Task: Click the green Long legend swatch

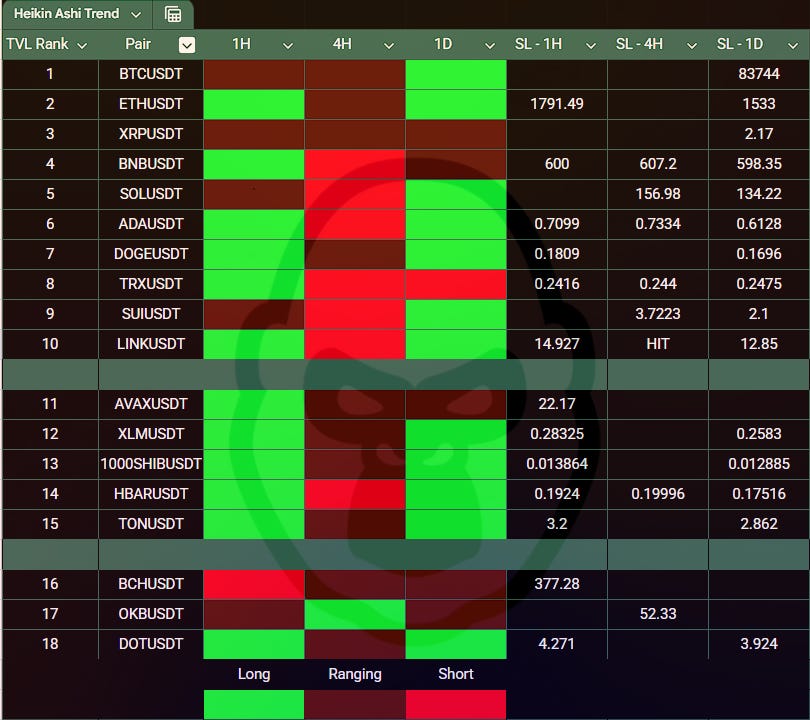Action: [254, 705]
